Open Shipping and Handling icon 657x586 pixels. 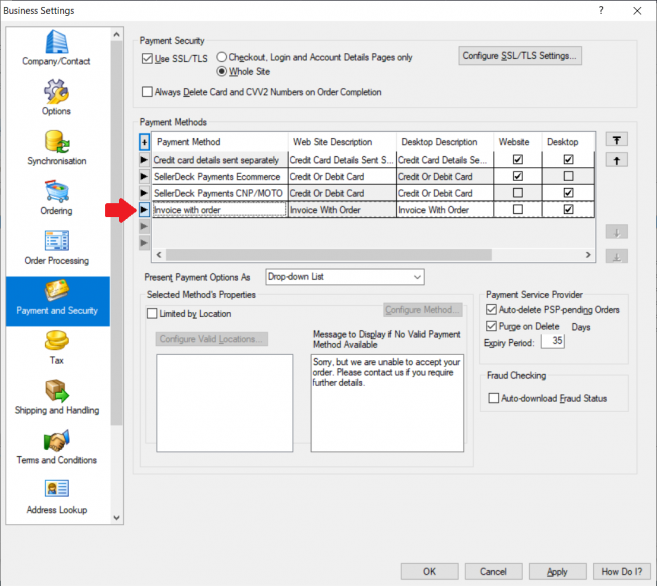[x=56, y=391]
